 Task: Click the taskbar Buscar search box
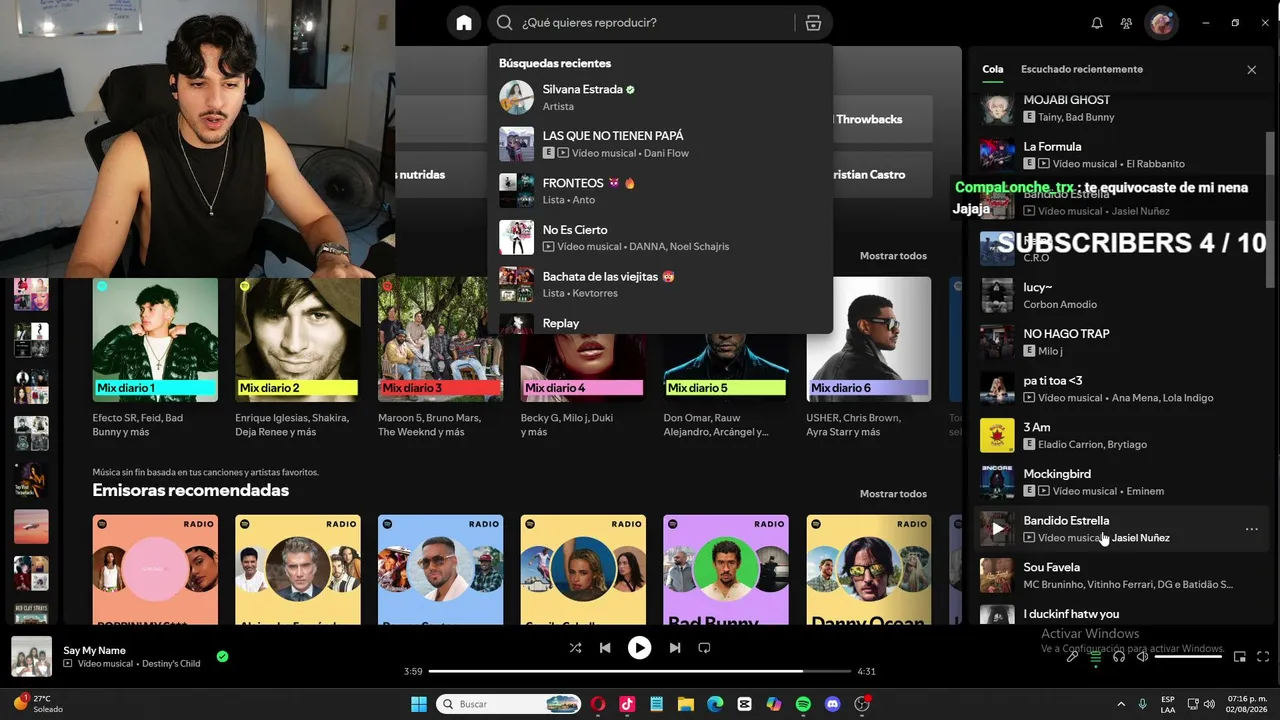509,704
